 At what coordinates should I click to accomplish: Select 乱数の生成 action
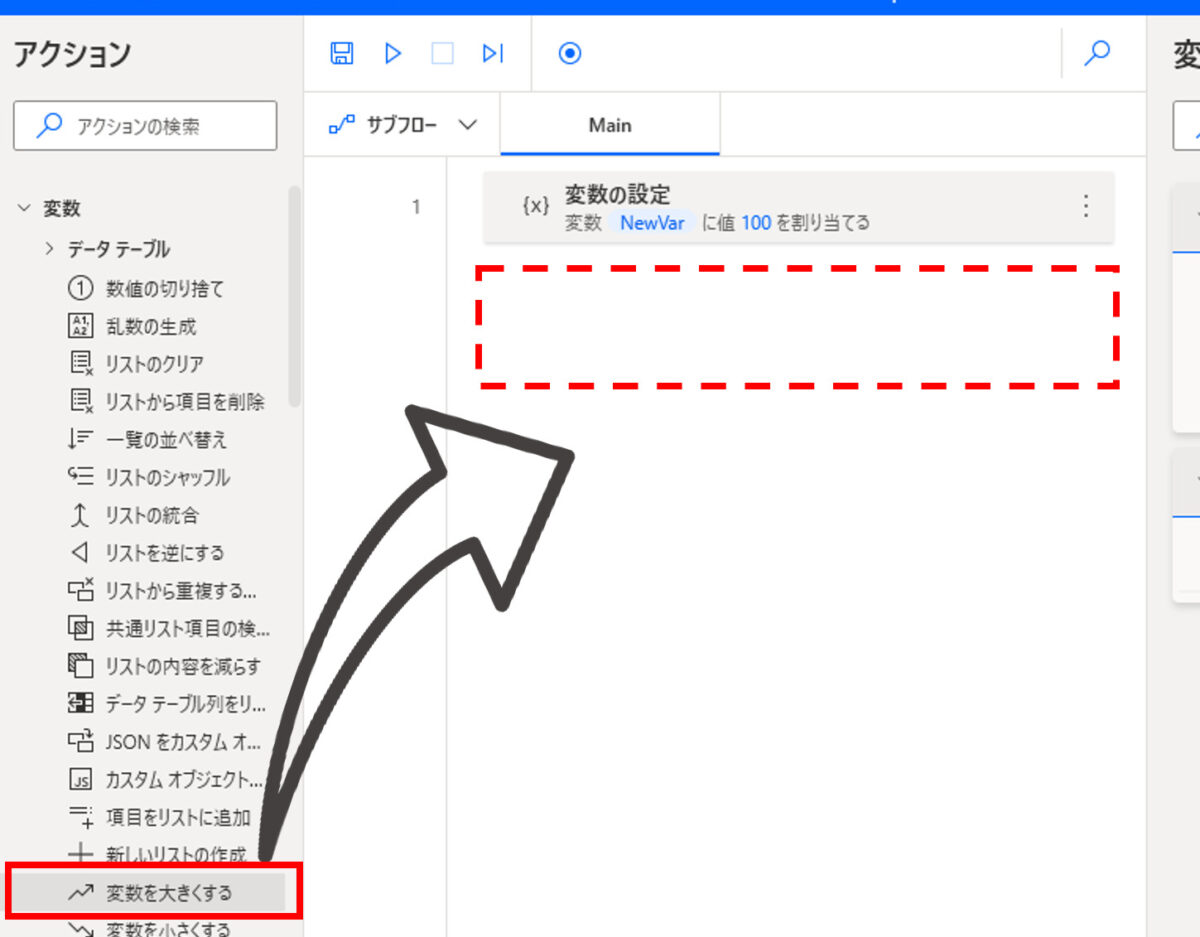tap(150, 327)
